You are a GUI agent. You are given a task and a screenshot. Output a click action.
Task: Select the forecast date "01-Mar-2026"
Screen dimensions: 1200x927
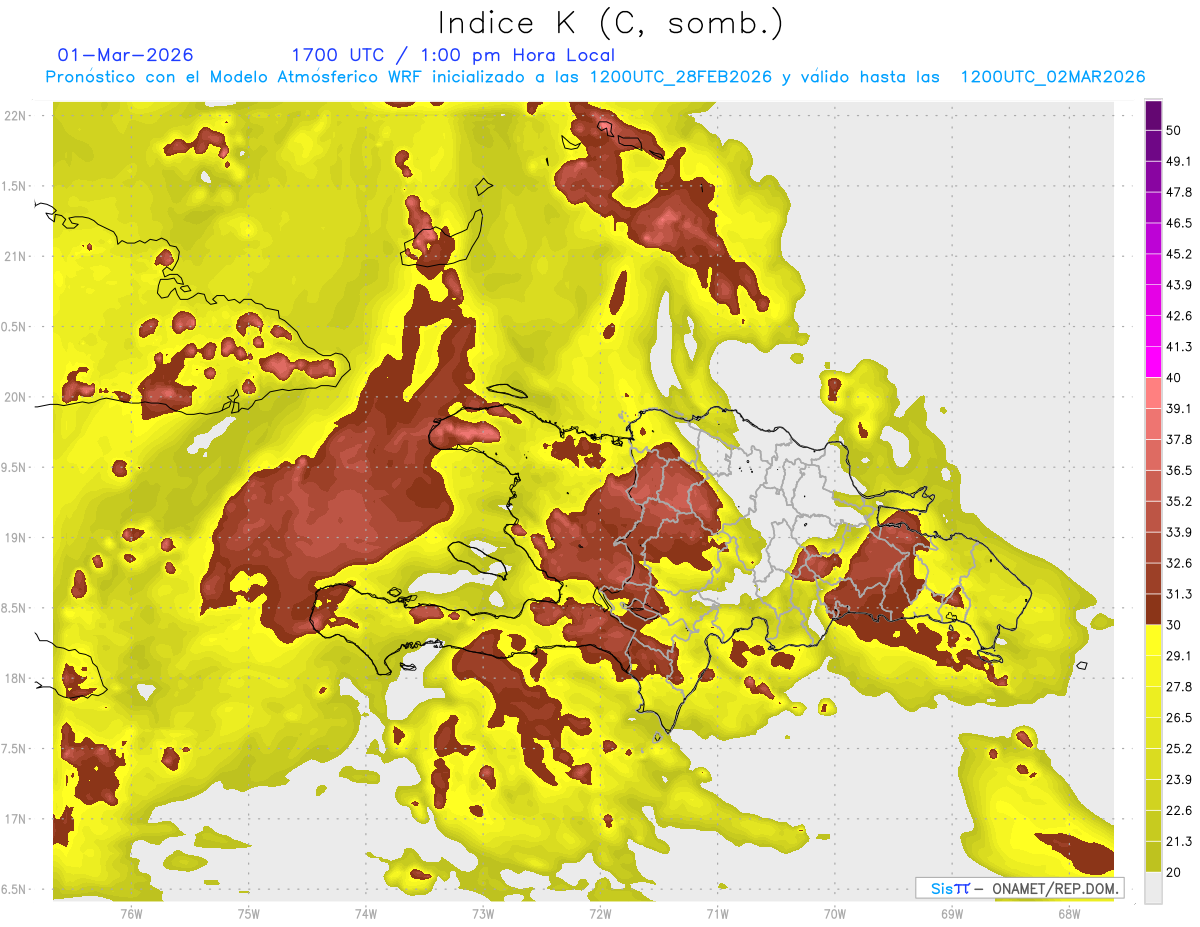[126, 55]
